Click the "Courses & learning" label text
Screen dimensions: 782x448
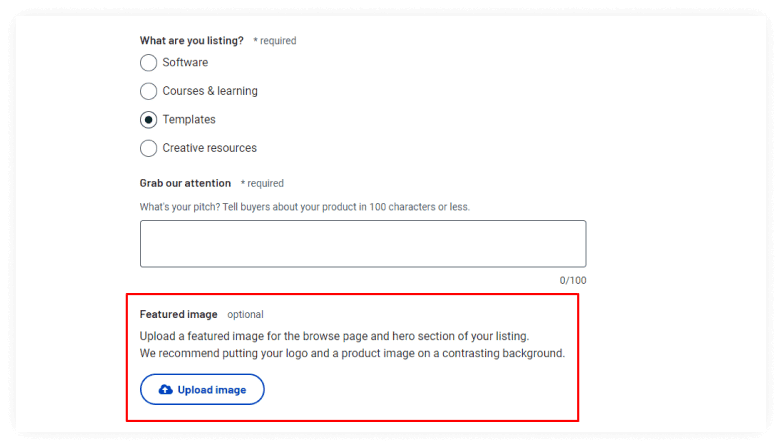[x=210, y=91]
